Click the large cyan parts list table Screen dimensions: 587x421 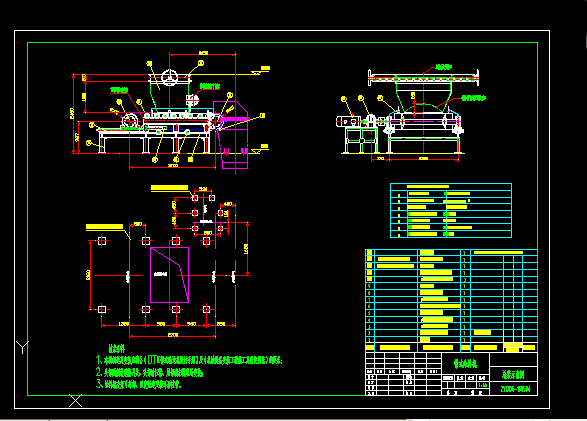(x=451, y=301)
